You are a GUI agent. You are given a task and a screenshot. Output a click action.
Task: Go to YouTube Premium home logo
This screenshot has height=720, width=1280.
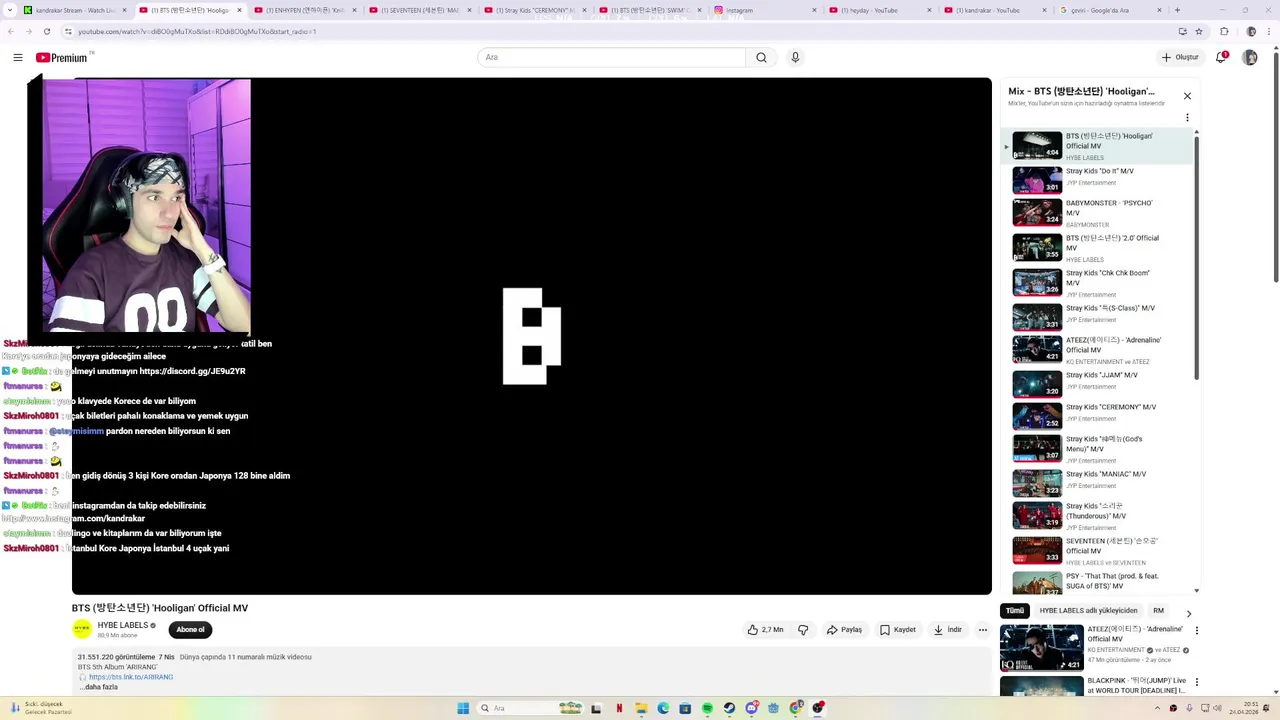(x=62, y=58)
